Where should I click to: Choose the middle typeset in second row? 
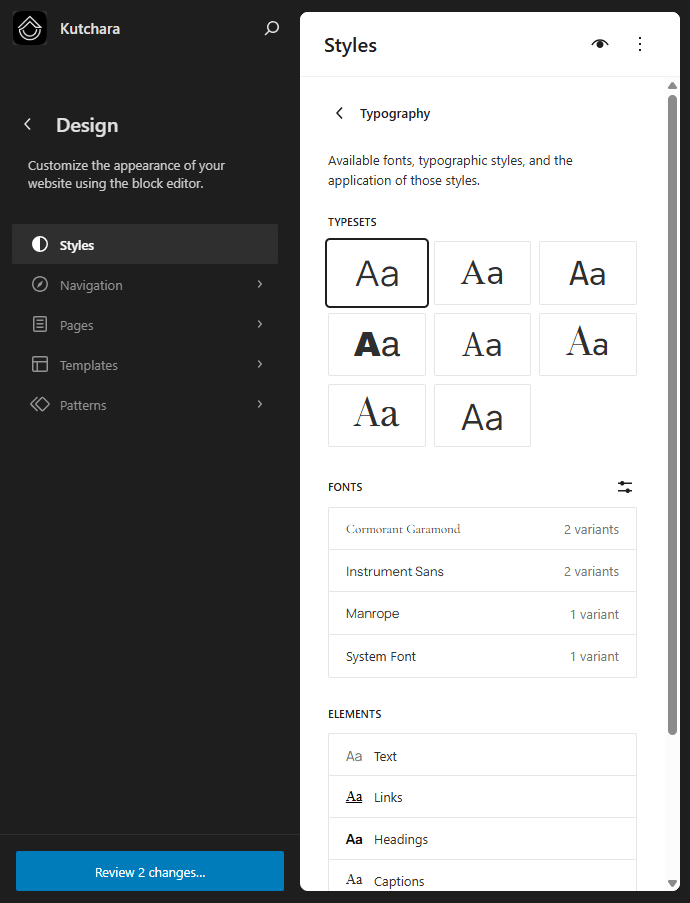coord(482,344)
